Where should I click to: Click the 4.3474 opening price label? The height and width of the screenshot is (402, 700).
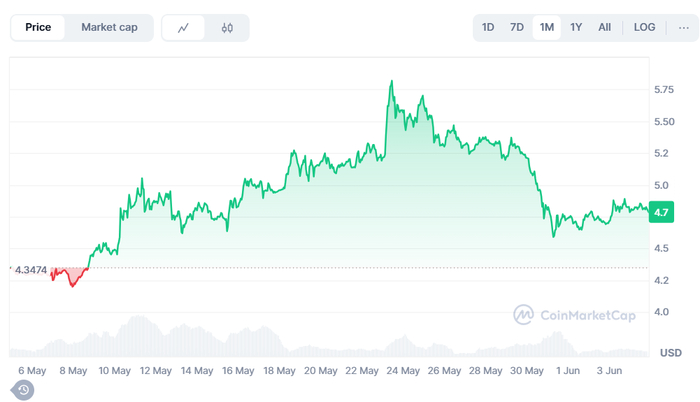coord(31,270)
